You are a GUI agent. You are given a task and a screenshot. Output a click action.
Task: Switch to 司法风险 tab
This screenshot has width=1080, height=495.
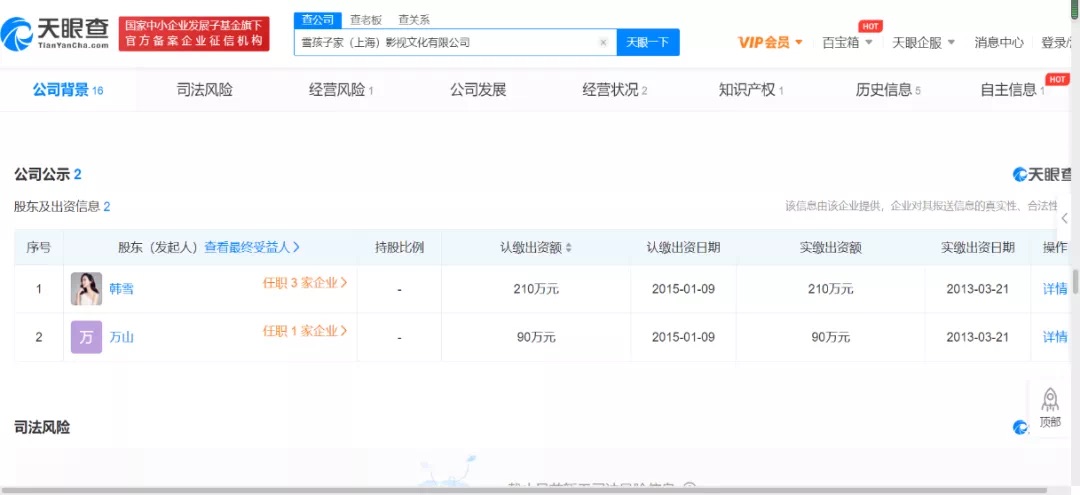(x=205, y=89)
